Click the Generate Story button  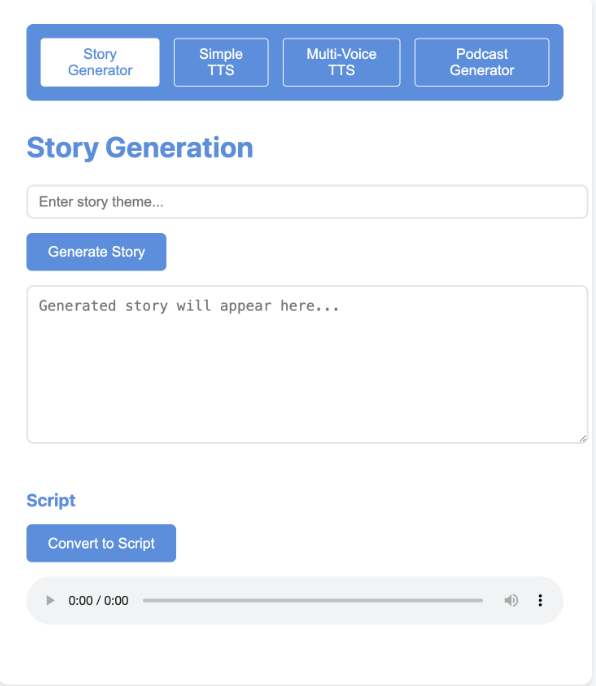96,252
